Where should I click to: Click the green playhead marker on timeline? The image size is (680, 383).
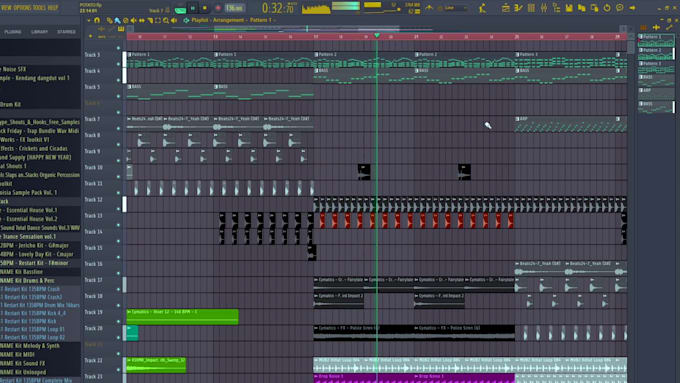point(377,36)
